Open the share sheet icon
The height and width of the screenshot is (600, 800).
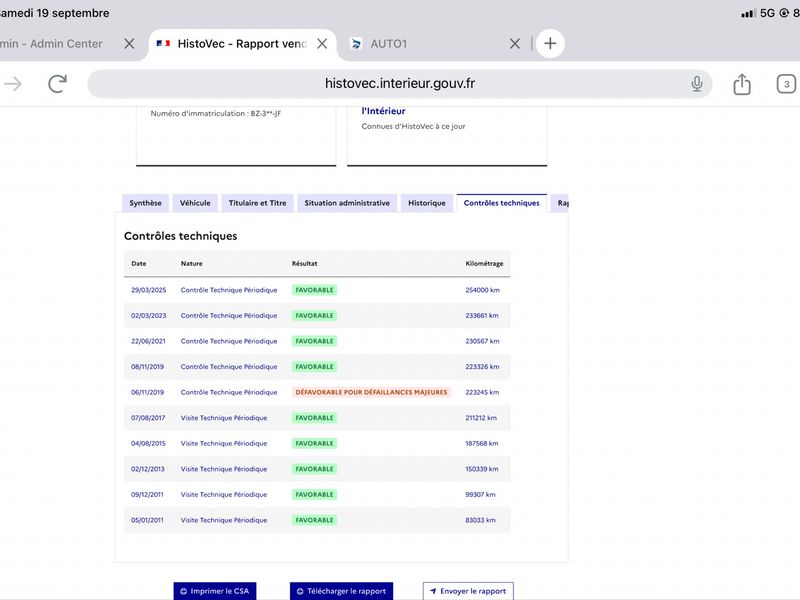pos(742,84)
